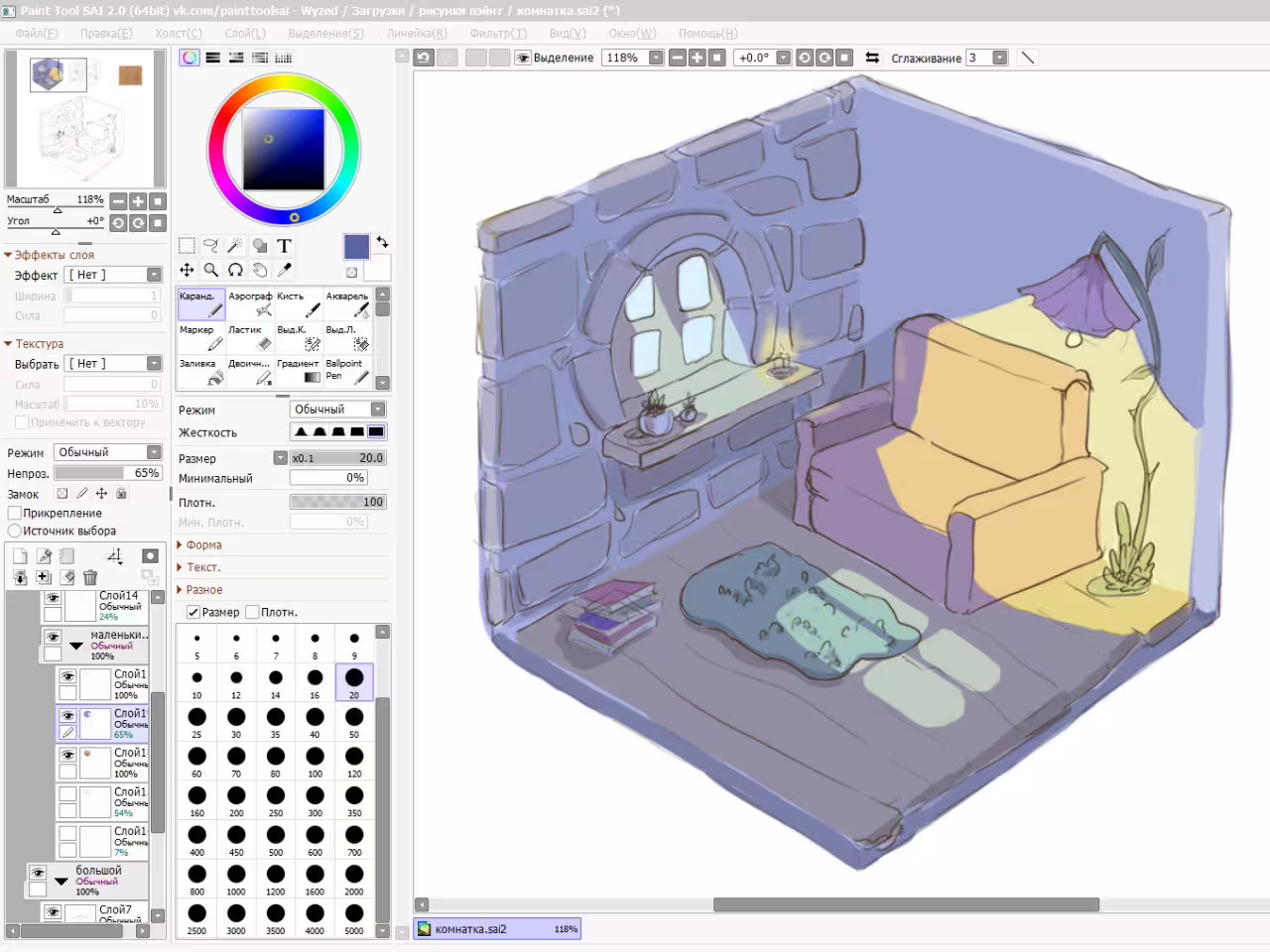The height and width of the screenshot is (952, 1270).
Task: Click the foreground blue color swatch
Action: tap(356, 246)
